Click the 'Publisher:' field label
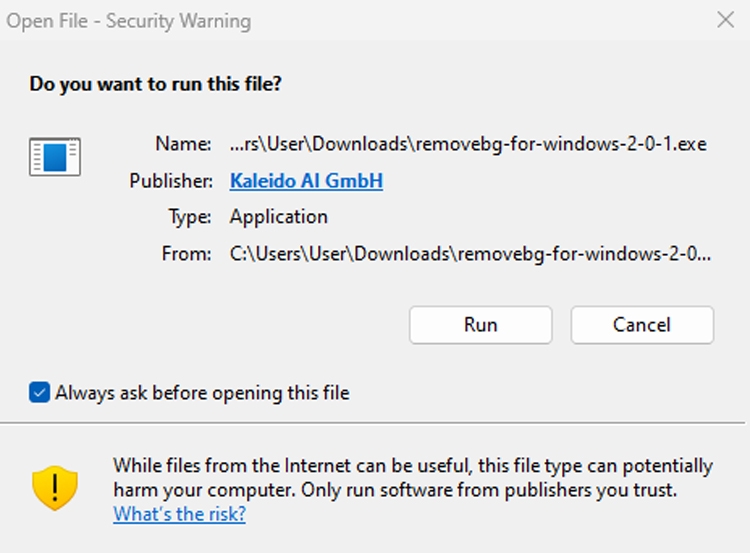Image resolution: width=750 pixels, height=553 pixels. click(x=171, y=181)
